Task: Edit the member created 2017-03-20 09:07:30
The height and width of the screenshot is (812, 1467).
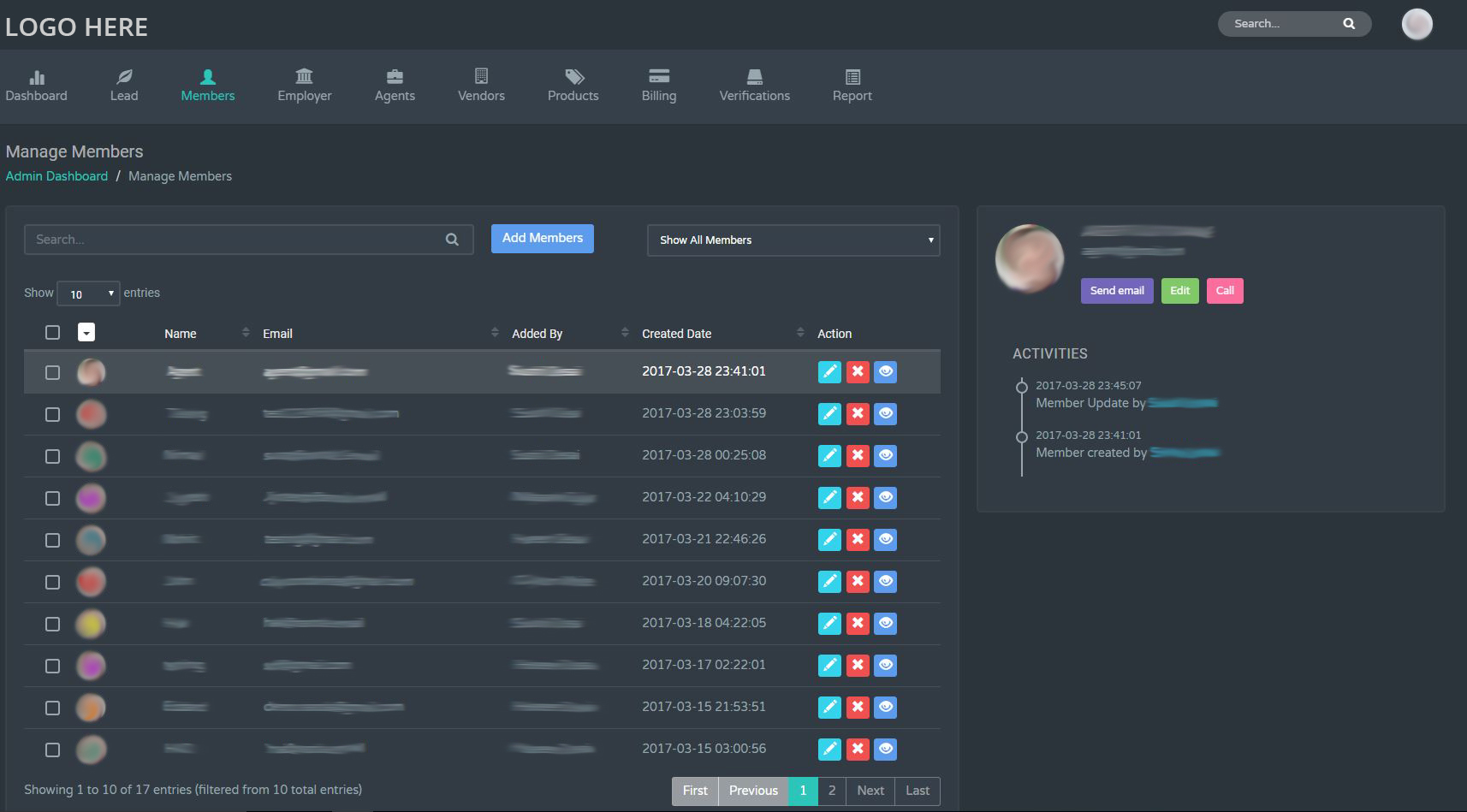Action: [829, 582]
